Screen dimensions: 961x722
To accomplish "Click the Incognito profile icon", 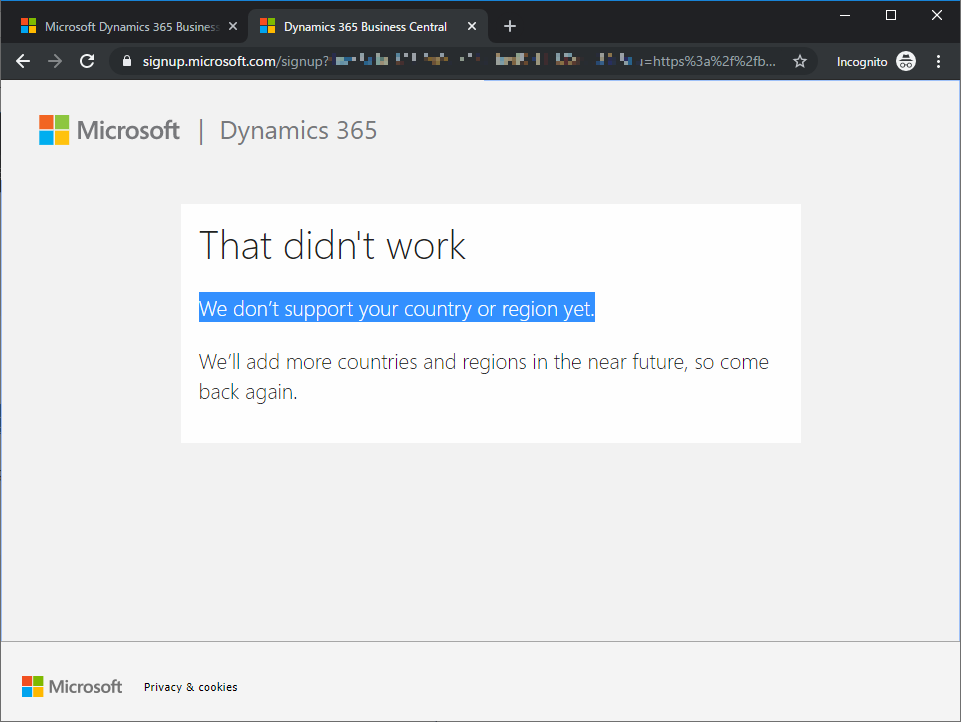I will tap(906, 61).
